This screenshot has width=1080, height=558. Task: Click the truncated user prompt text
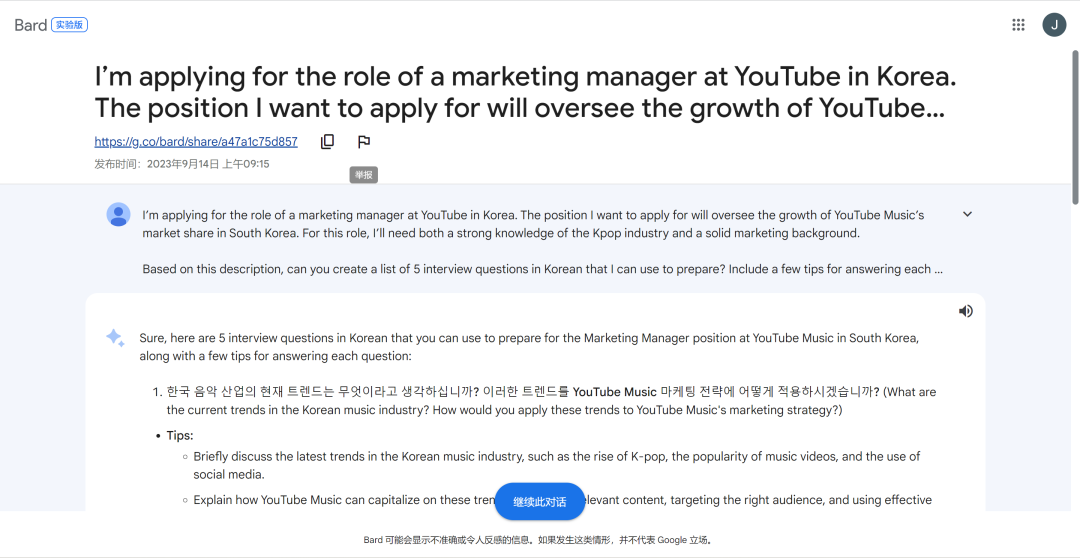click(542, 242)
